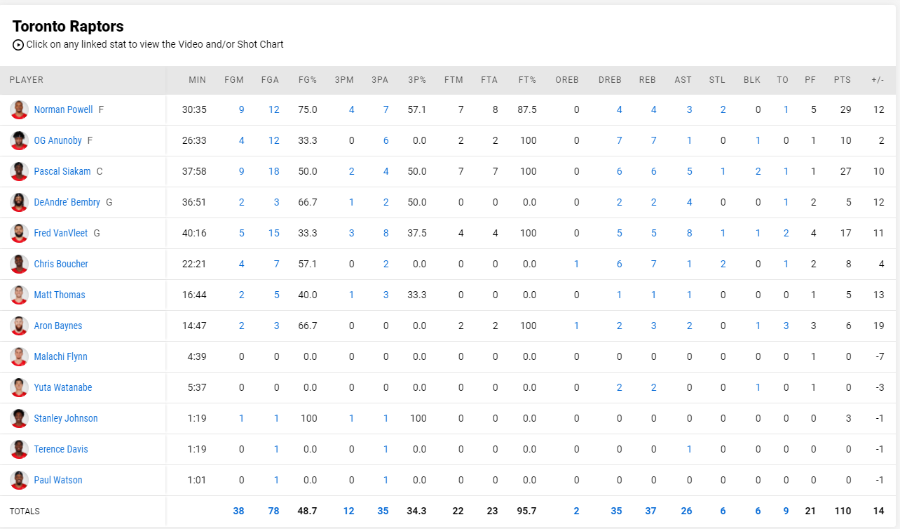Viewport: 900px width, 529px height.
Task: View Fred VanVleet's 8 assists video
Action: pyautogui.click(x=689, y=234)
